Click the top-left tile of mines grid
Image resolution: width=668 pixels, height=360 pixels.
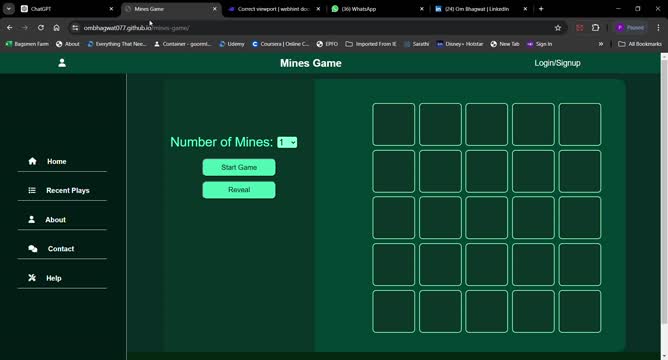(393, 124)
